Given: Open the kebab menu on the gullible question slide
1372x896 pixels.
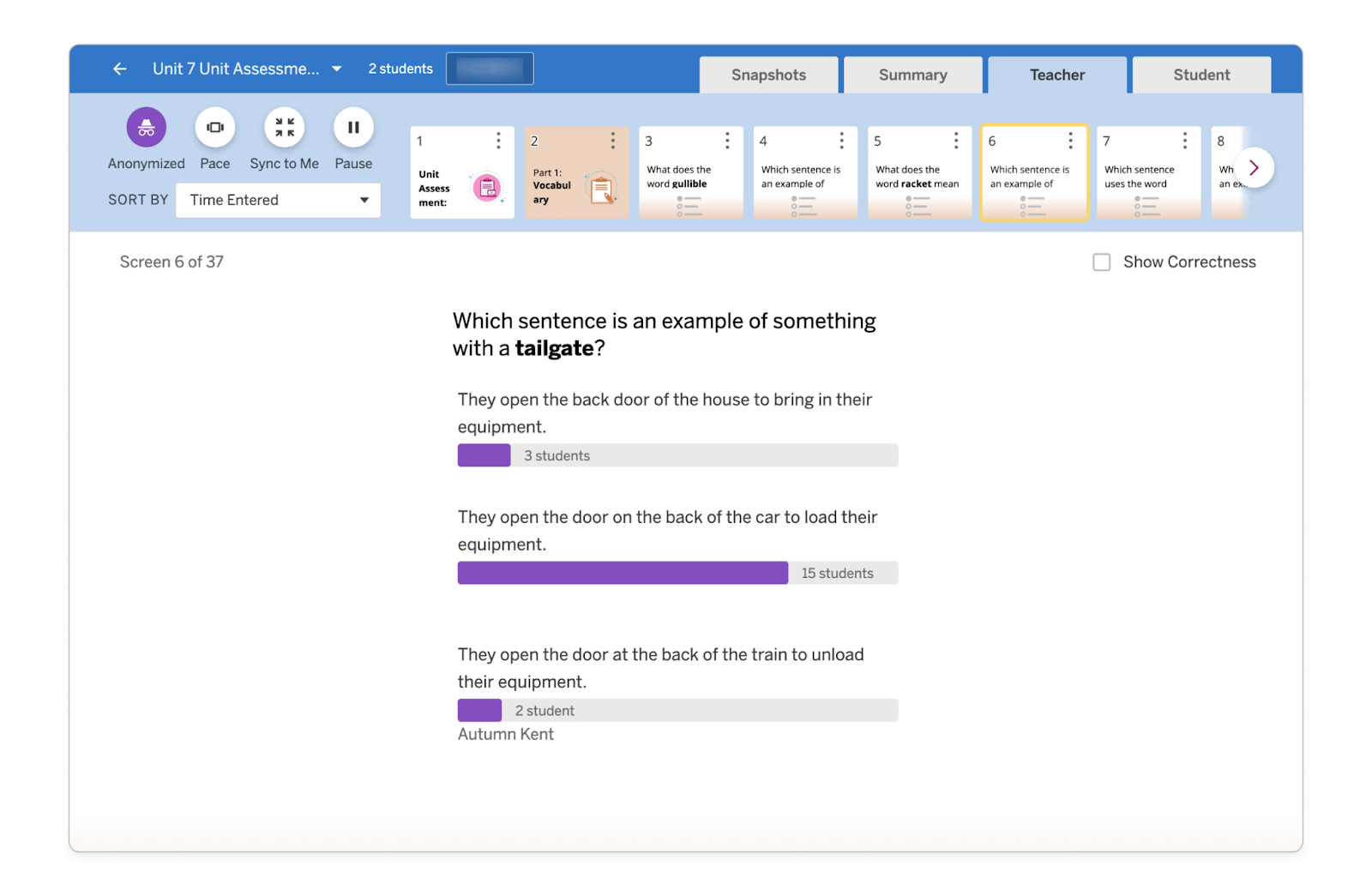Looking at the screenshot, I should (x=727, y=140).
